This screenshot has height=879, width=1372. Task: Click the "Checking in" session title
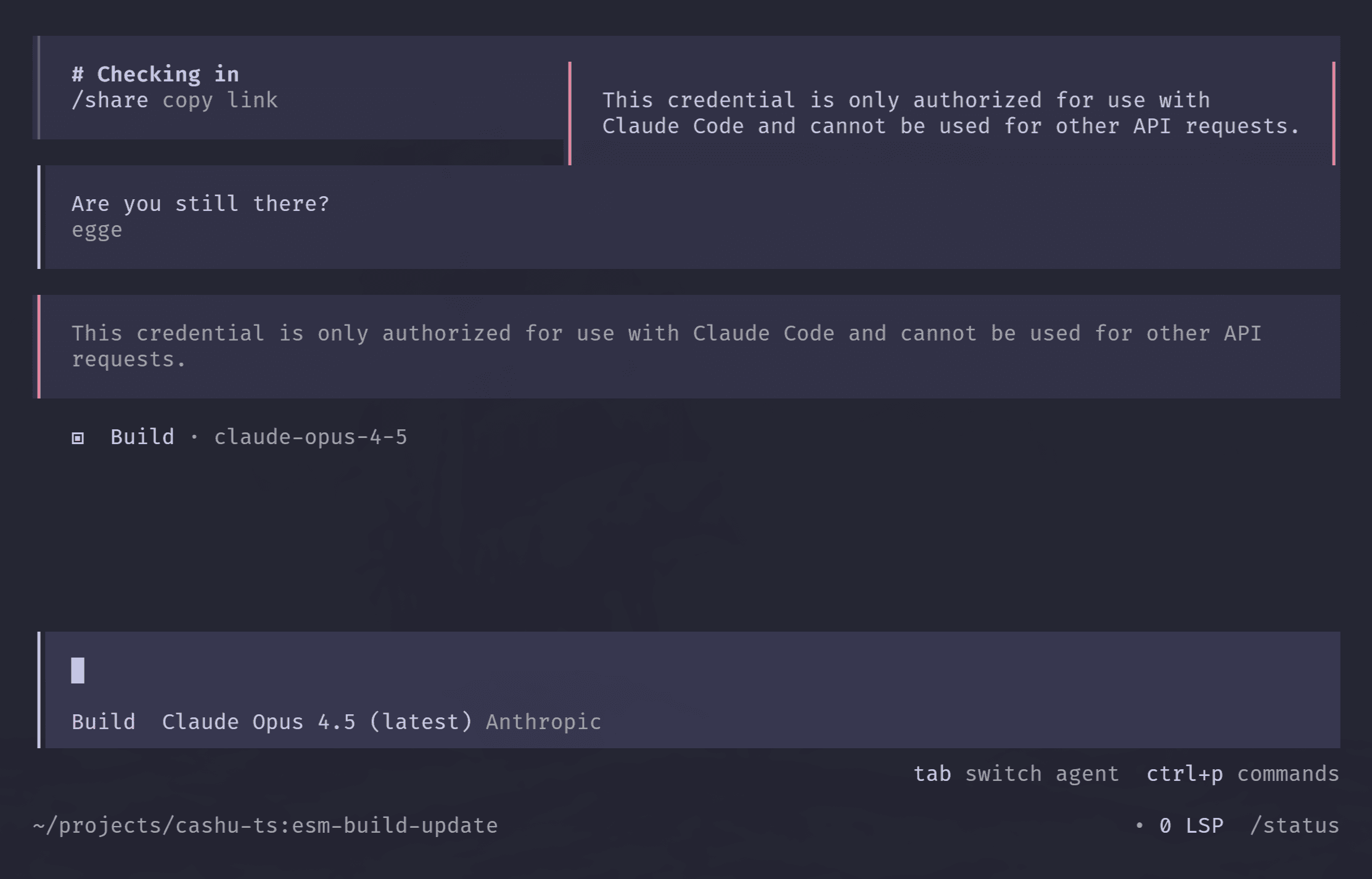[155, 74]
